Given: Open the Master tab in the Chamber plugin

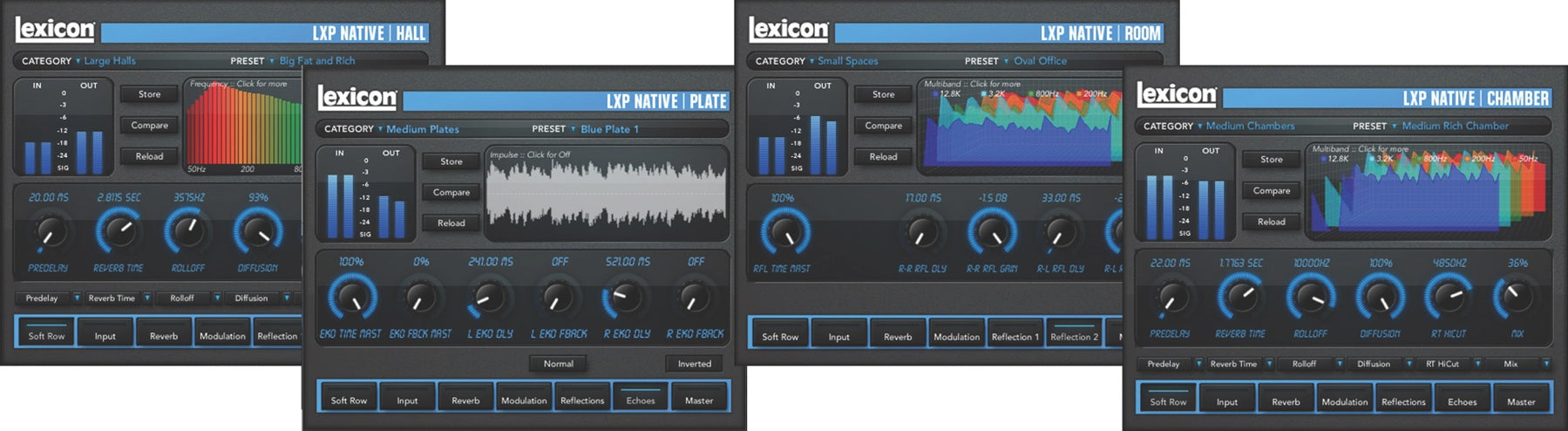Looking at the screenshot, I should coord(1520,401).
